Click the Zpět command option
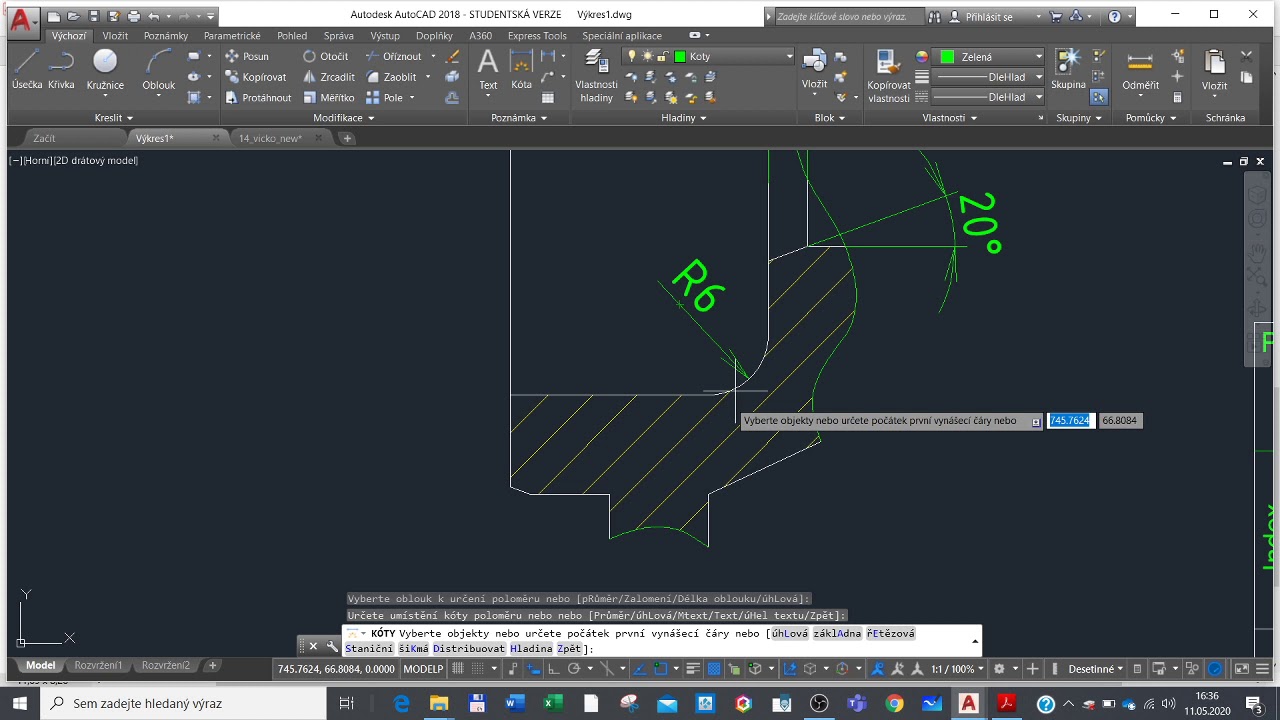Viewport: 1280px width, 720px height. pos(569,649)
